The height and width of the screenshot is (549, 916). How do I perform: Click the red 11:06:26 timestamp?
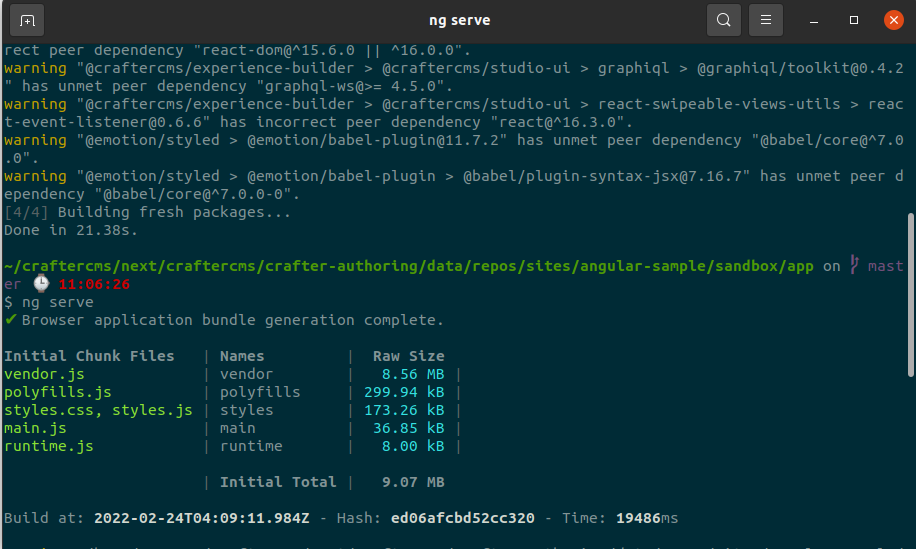[x=94, y=284]
